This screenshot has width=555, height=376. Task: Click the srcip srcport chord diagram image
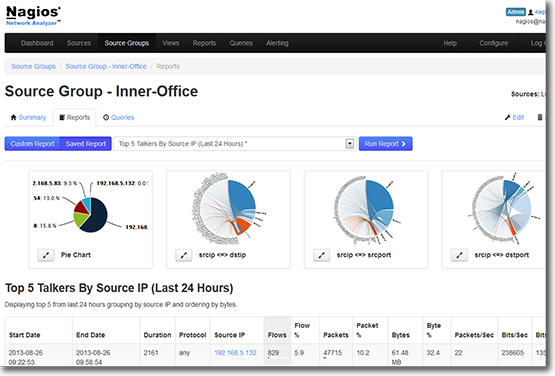point(366,209)
